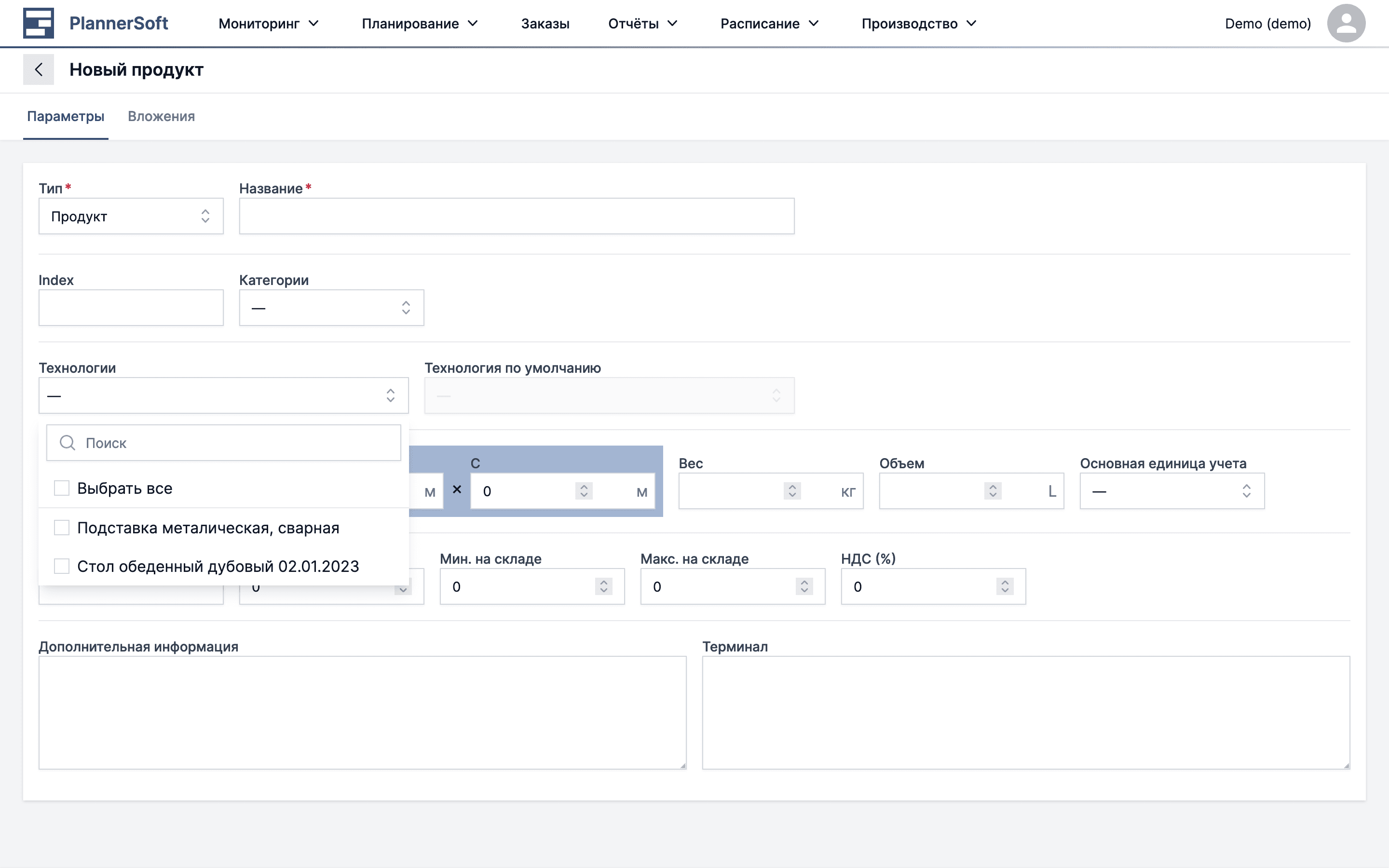
Task: Expand the Категории dropdown
Action: [x=331, y=308]
